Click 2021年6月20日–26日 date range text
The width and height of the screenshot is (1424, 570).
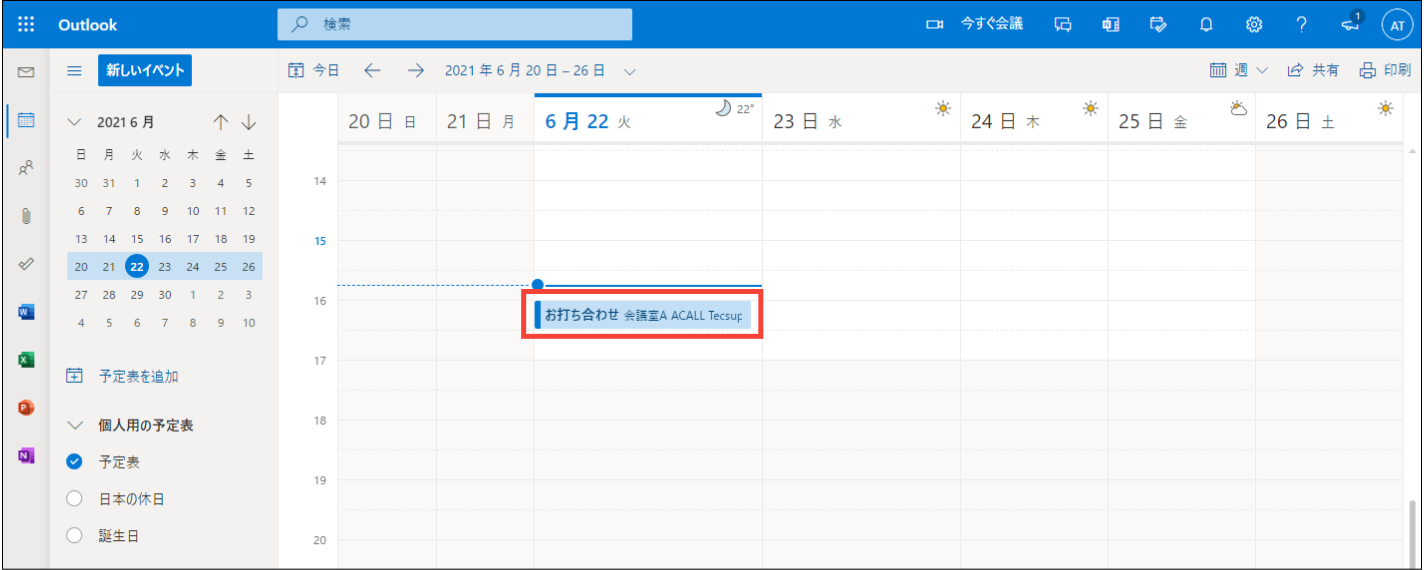[525, 71]
